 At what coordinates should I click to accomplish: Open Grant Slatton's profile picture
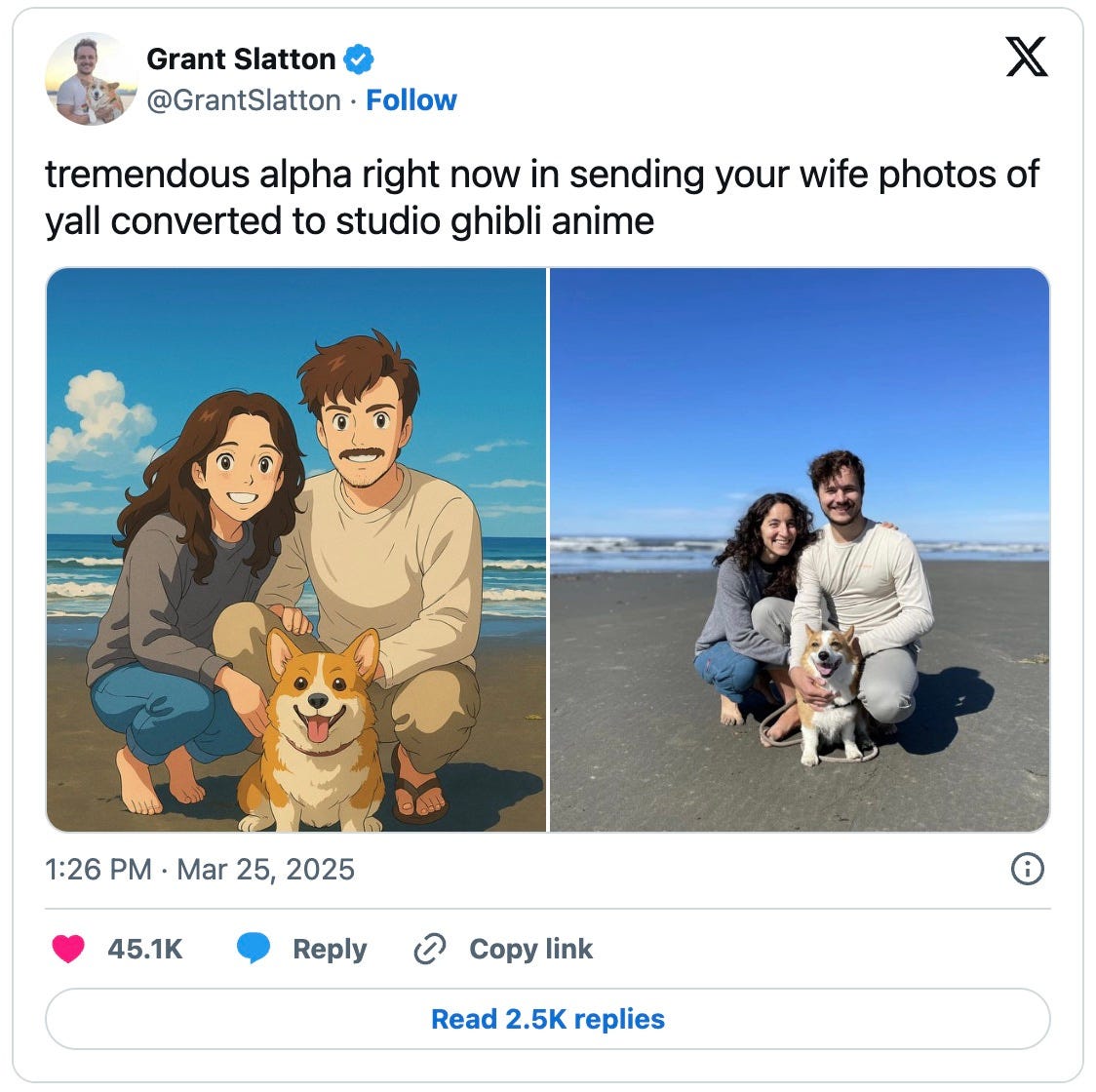click(91, 78)
